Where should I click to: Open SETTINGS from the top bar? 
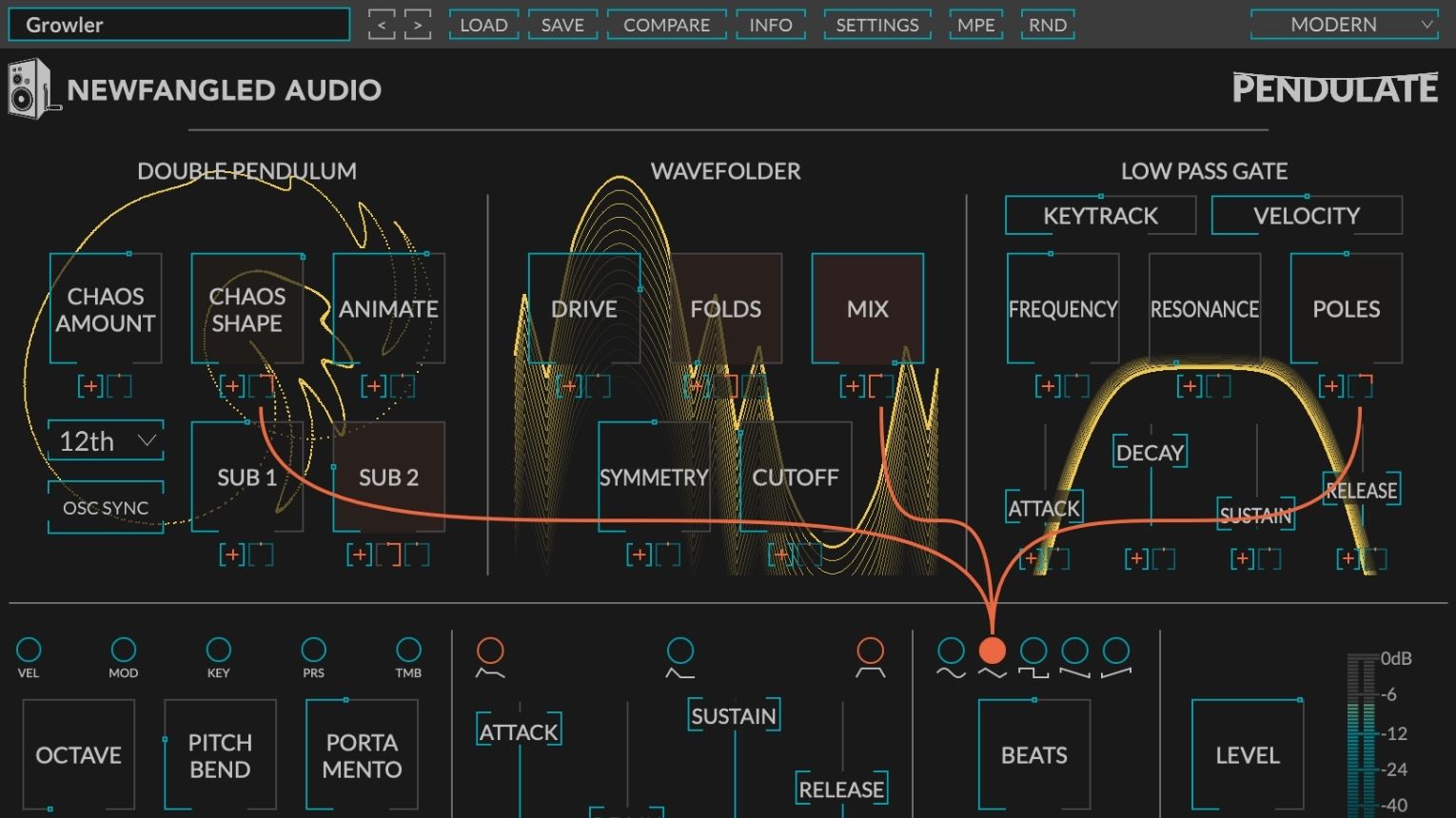click(x=877, y=25)
